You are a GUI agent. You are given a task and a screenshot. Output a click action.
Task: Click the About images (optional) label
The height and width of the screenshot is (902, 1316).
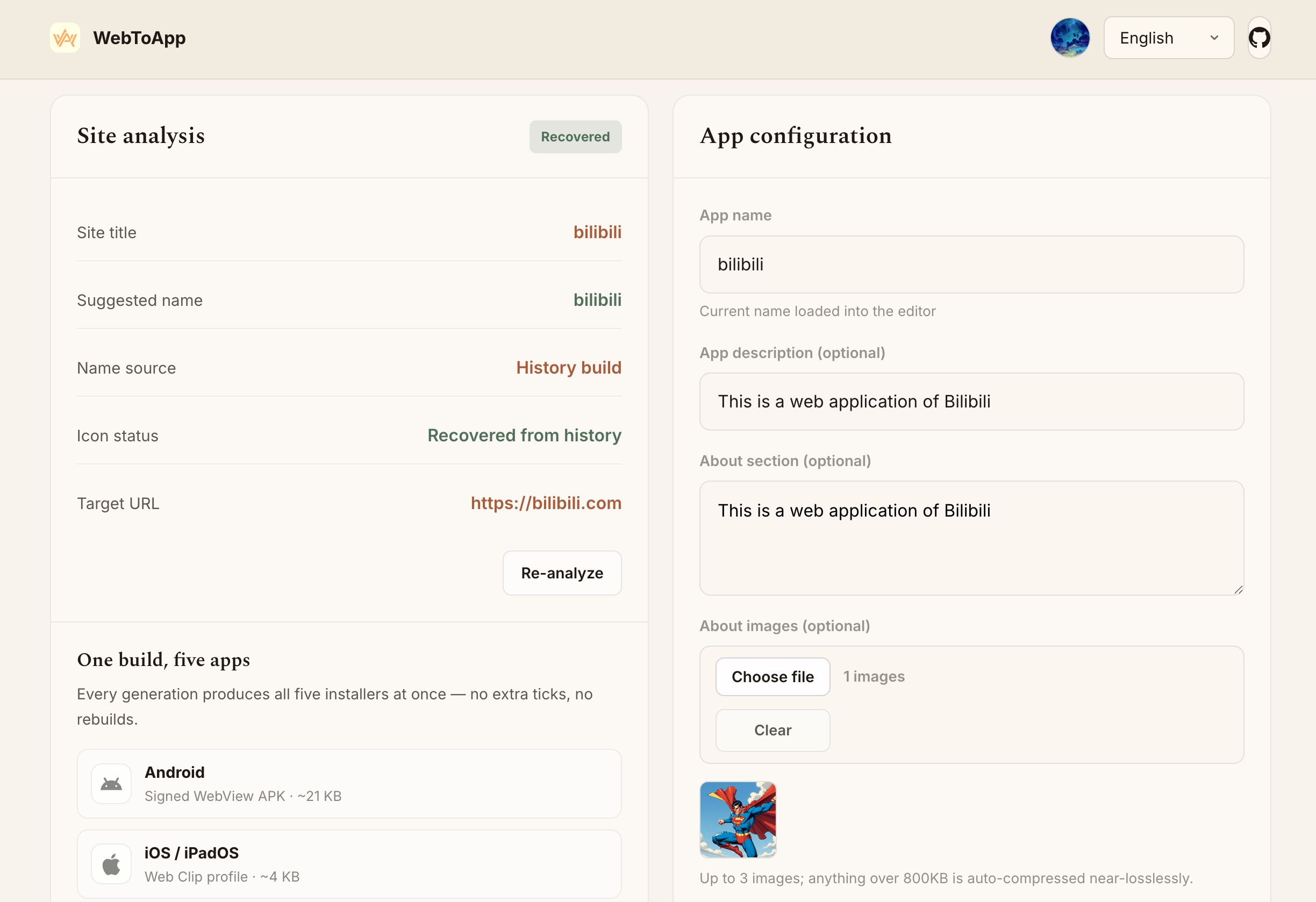tap(784, 626)
